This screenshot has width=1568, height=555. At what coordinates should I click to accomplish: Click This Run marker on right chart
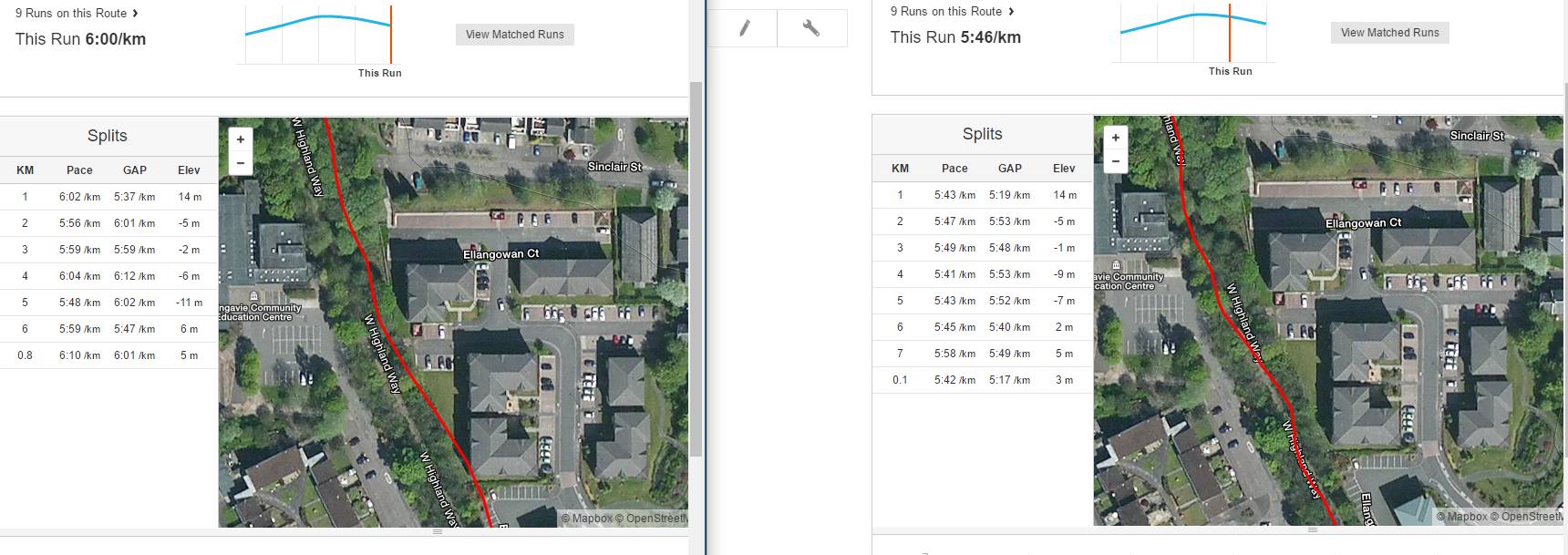pos(1230,33)
